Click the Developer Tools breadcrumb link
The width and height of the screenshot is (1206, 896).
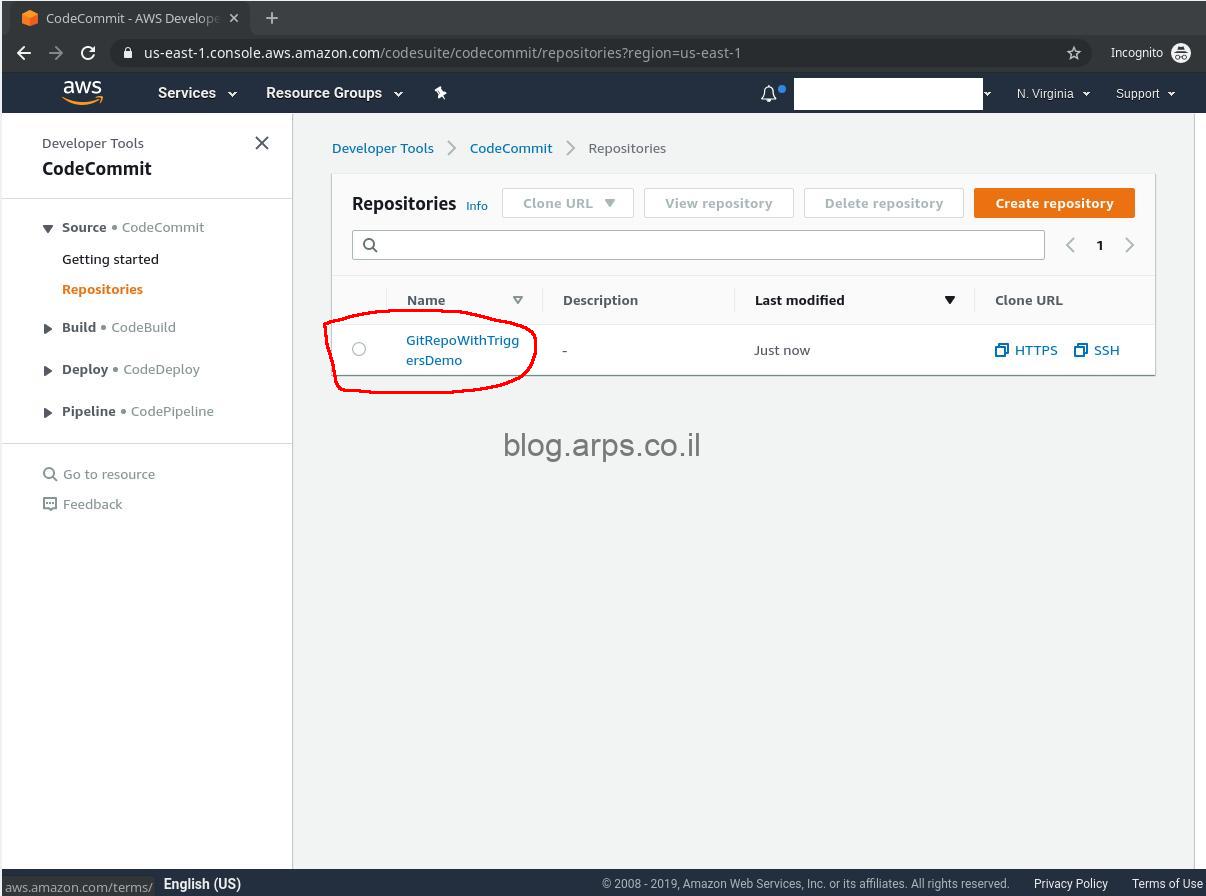[383, 148]
